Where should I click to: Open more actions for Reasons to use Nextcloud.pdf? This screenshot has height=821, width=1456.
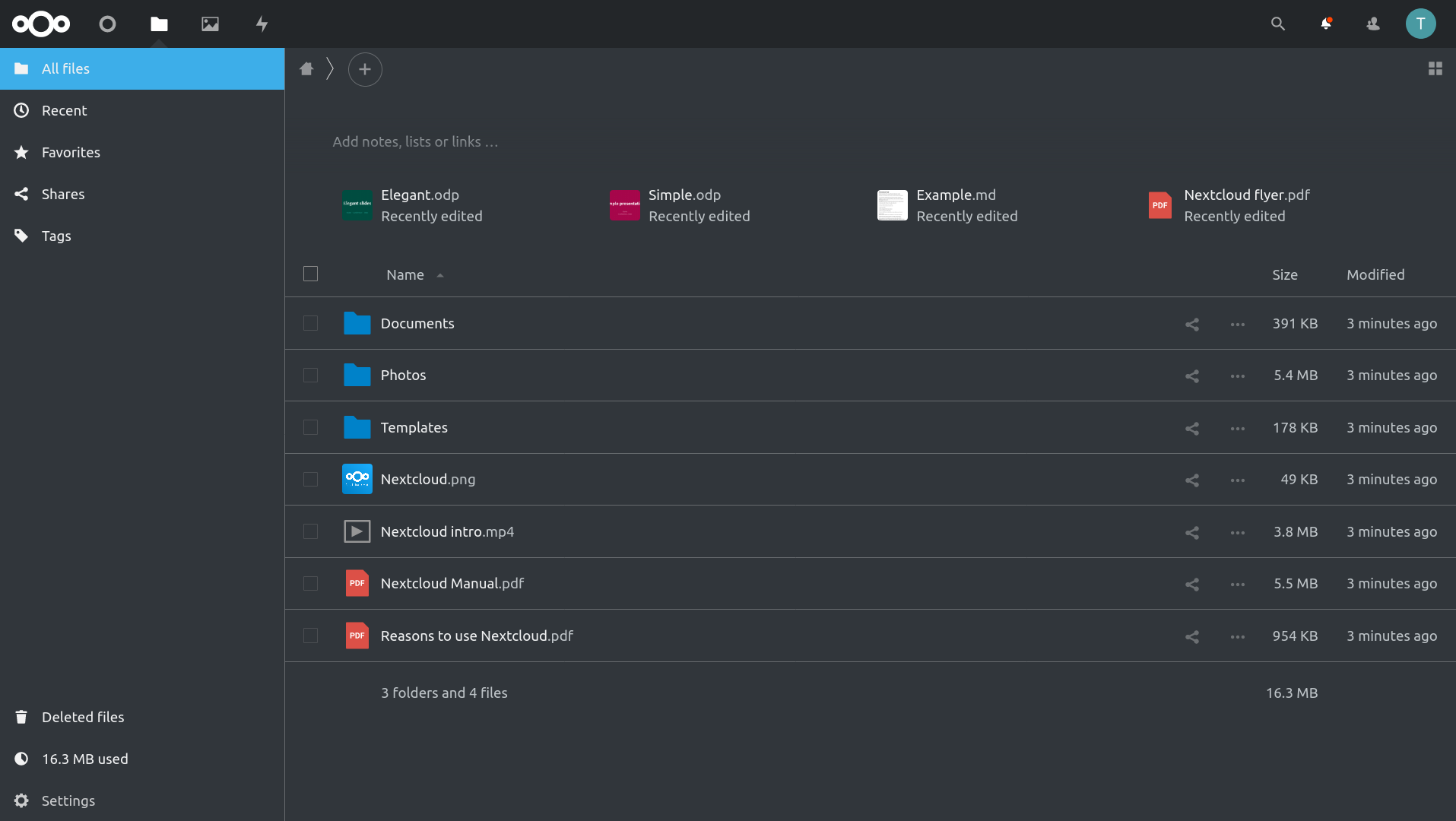click(1237, 637)
